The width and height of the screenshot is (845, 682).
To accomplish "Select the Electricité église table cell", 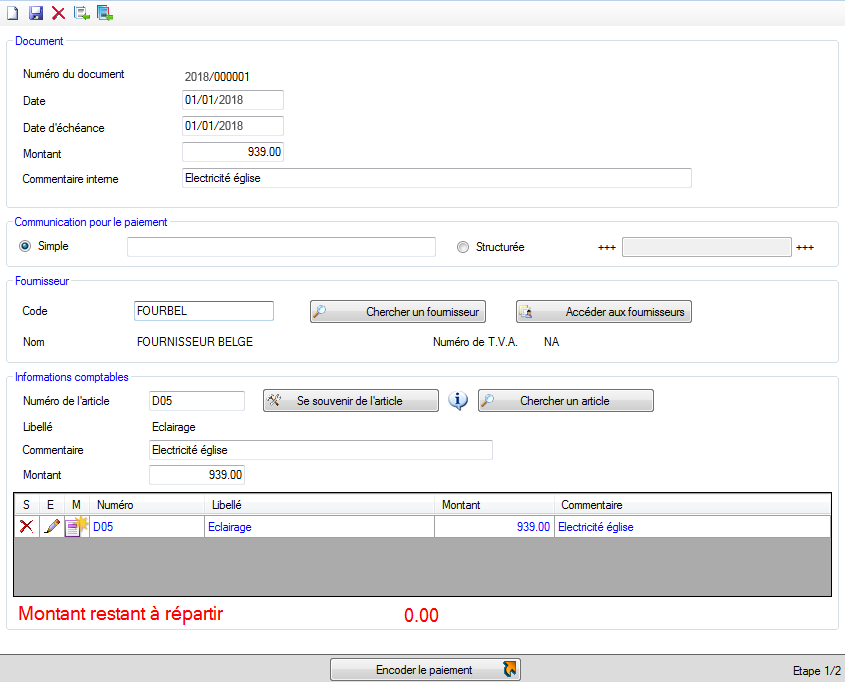I will click(x=692, y=526).
